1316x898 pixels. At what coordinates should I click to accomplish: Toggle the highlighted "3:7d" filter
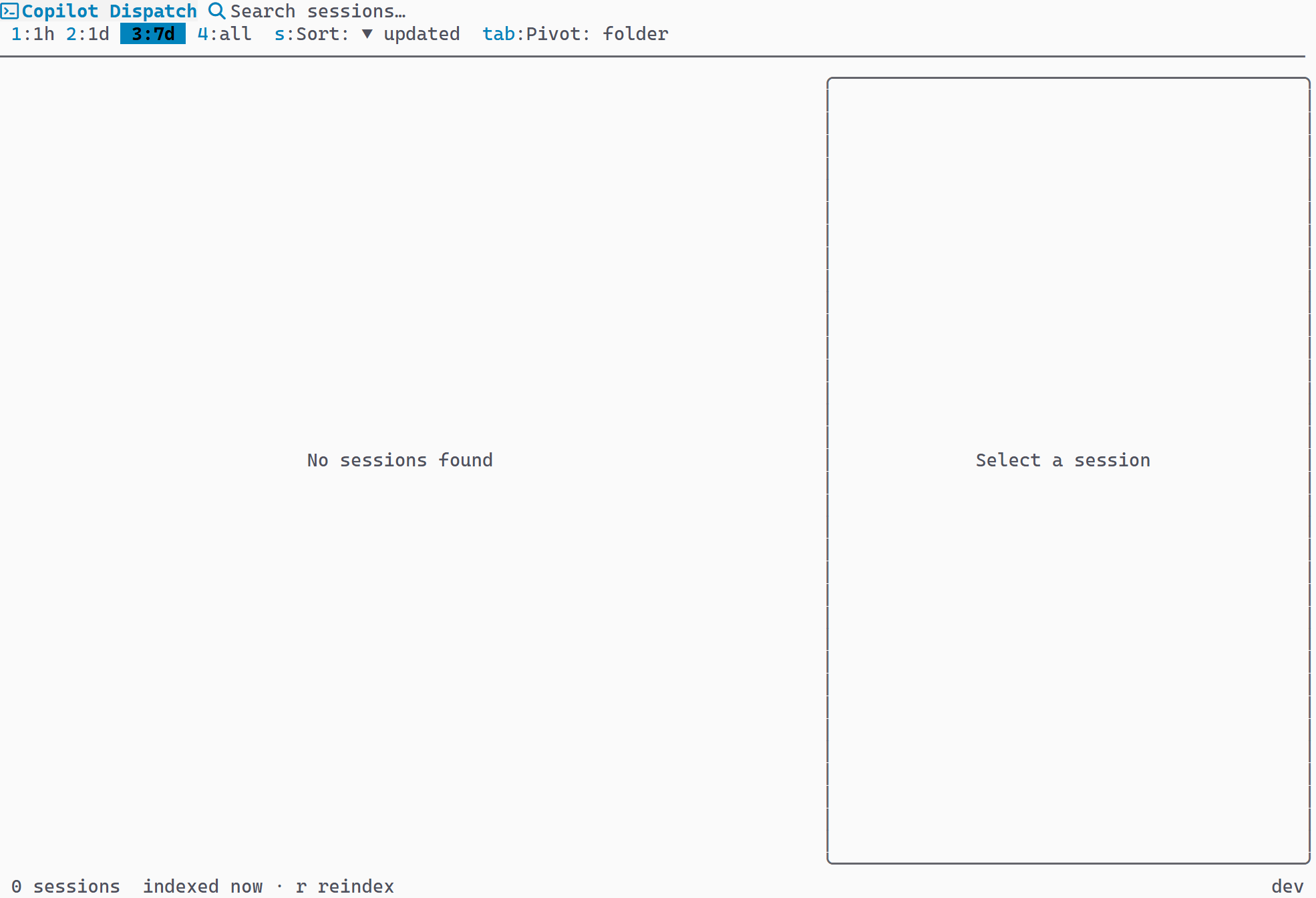(152, 34)
